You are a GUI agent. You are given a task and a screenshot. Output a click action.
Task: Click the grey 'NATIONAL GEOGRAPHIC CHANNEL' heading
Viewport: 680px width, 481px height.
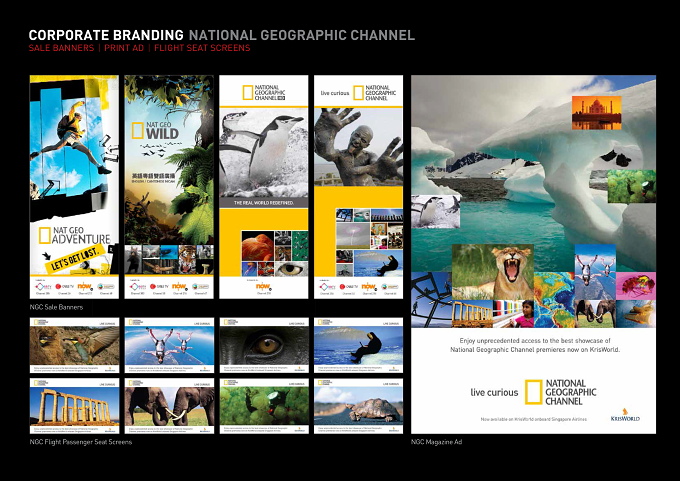click(x=302, y=35)
